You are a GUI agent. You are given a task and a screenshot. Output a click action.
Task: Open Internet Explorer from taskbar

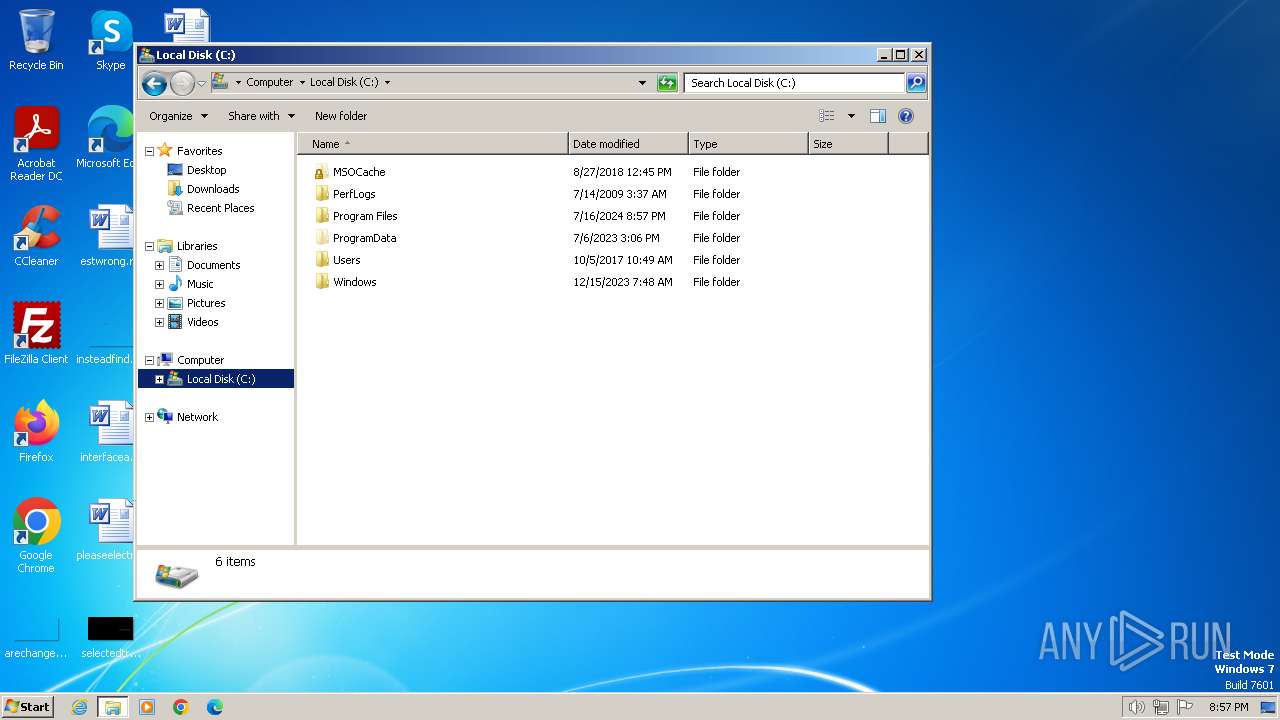pyautogui.click(x=79, y=707)
